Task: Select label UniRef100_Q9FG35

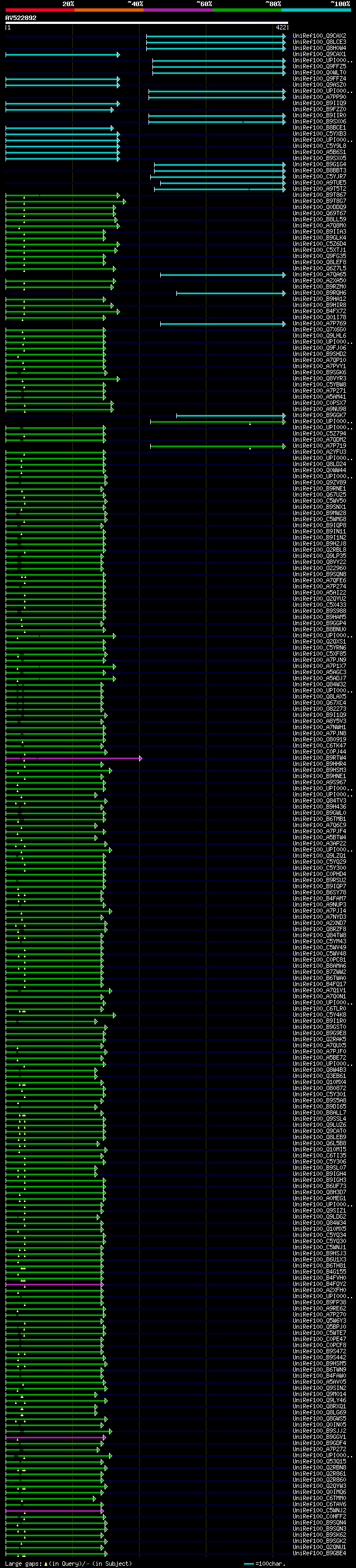Action: point(319,256)
